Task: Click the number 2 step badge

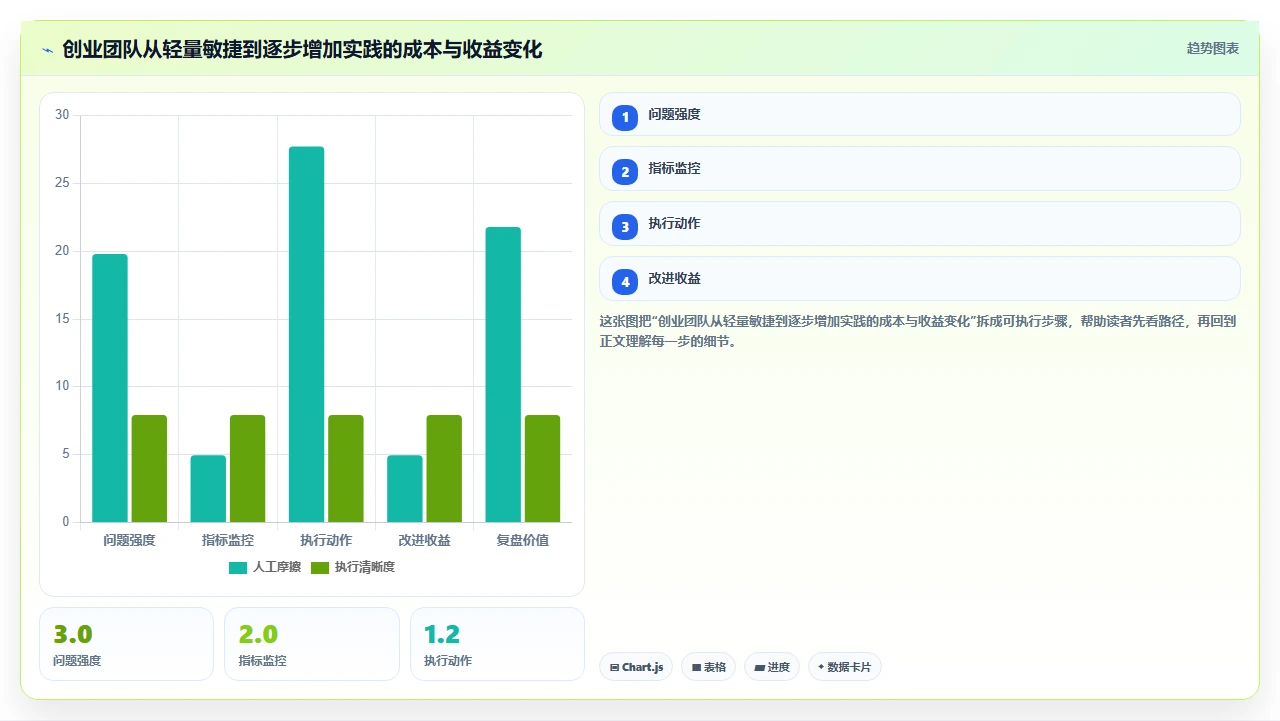Action: [625, 171]
